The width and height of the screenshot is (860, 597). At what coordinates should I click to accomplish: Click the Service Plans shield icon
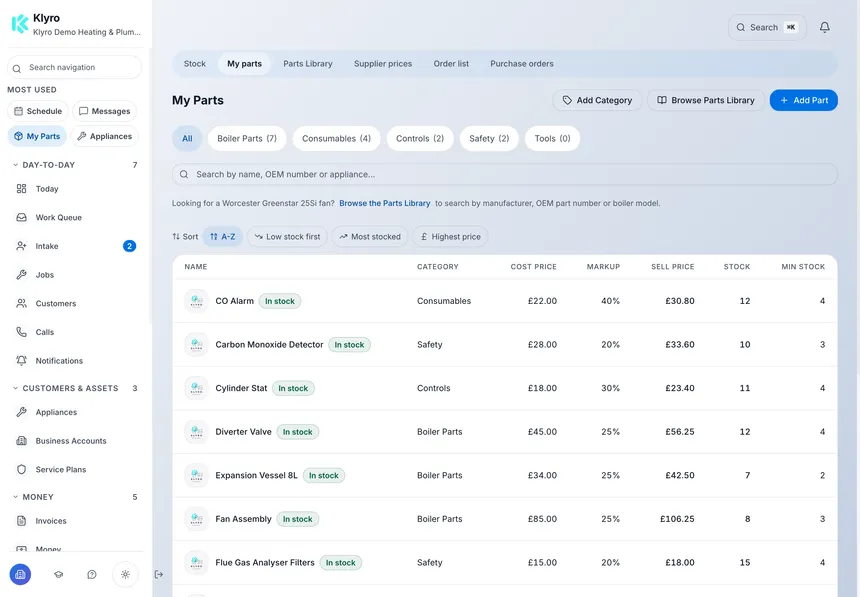(x=21, y=469)
